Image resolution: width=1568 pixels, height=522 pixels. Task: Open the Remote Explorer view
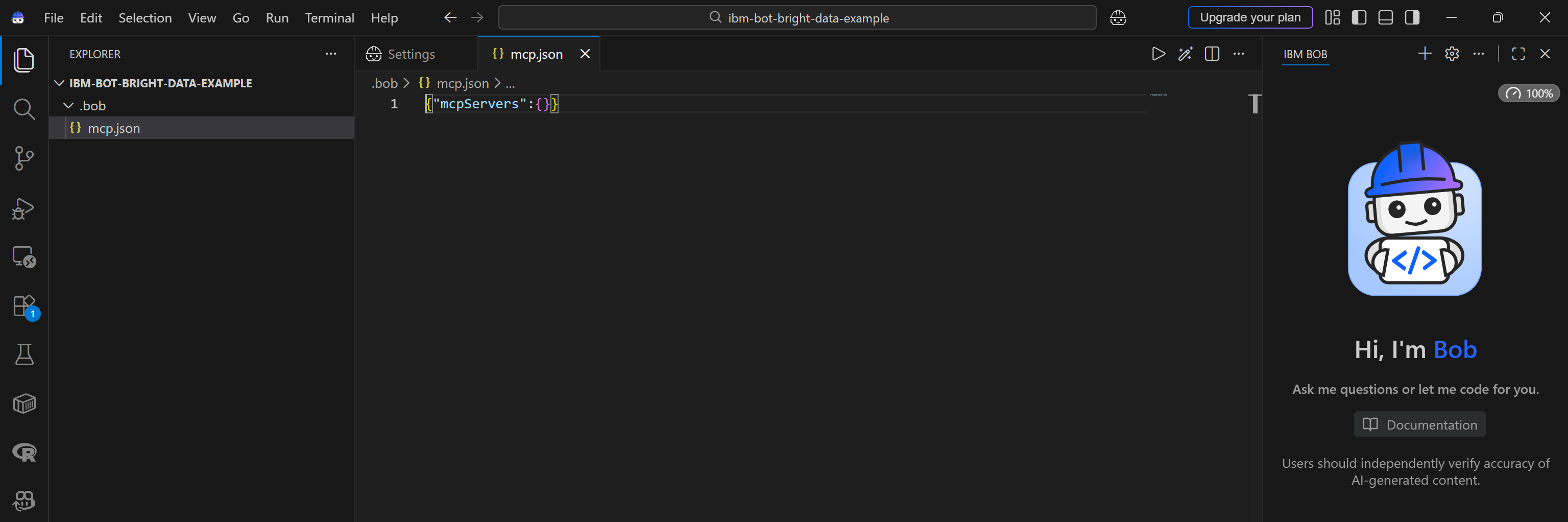[x=23, y=257]
